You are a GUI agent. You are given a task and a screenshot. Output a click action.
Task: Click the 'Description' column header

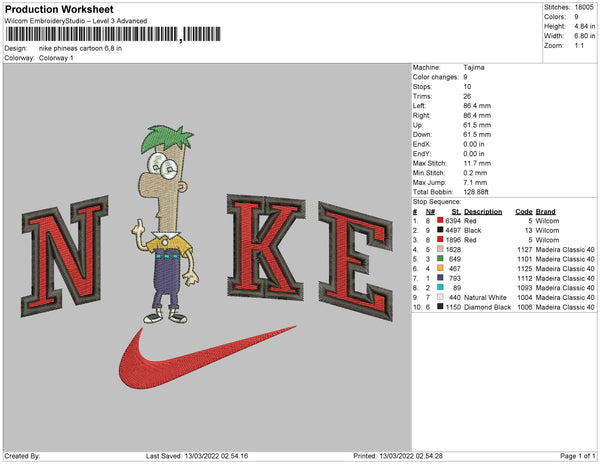(483, 212)
